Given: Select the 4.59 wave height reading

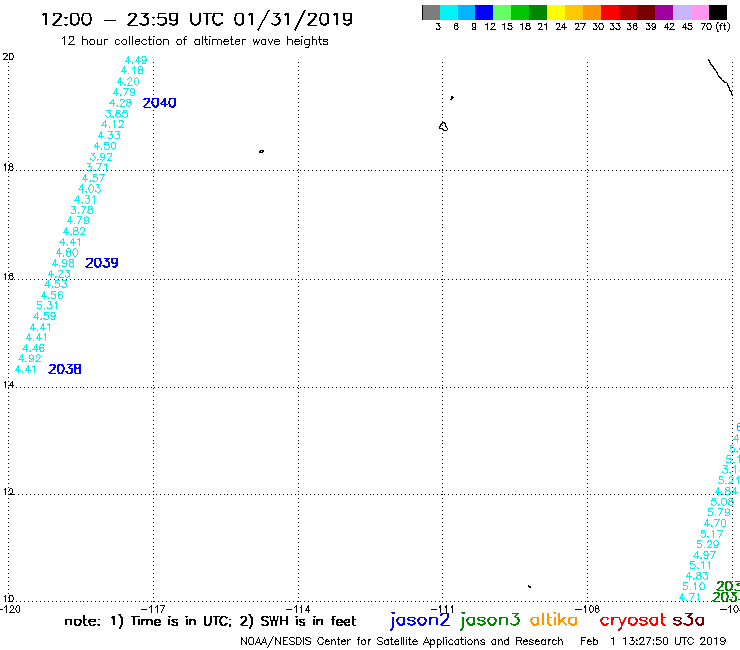Looking at the screenshot, I should [44, 316].
